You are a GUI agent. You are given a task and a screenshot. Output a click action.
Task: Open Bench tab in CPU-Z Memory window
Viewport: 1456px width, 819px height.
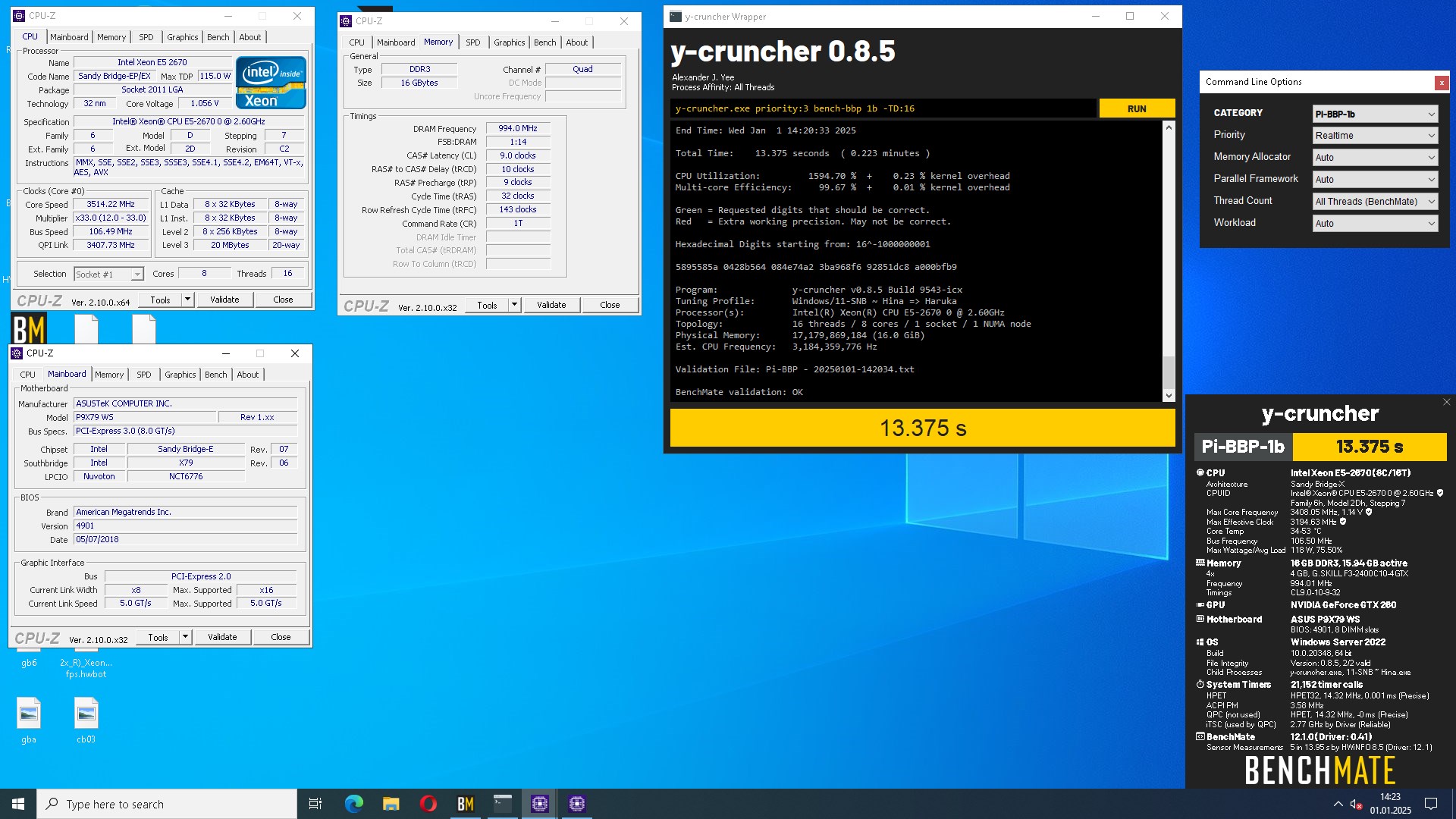click(544, 42)
